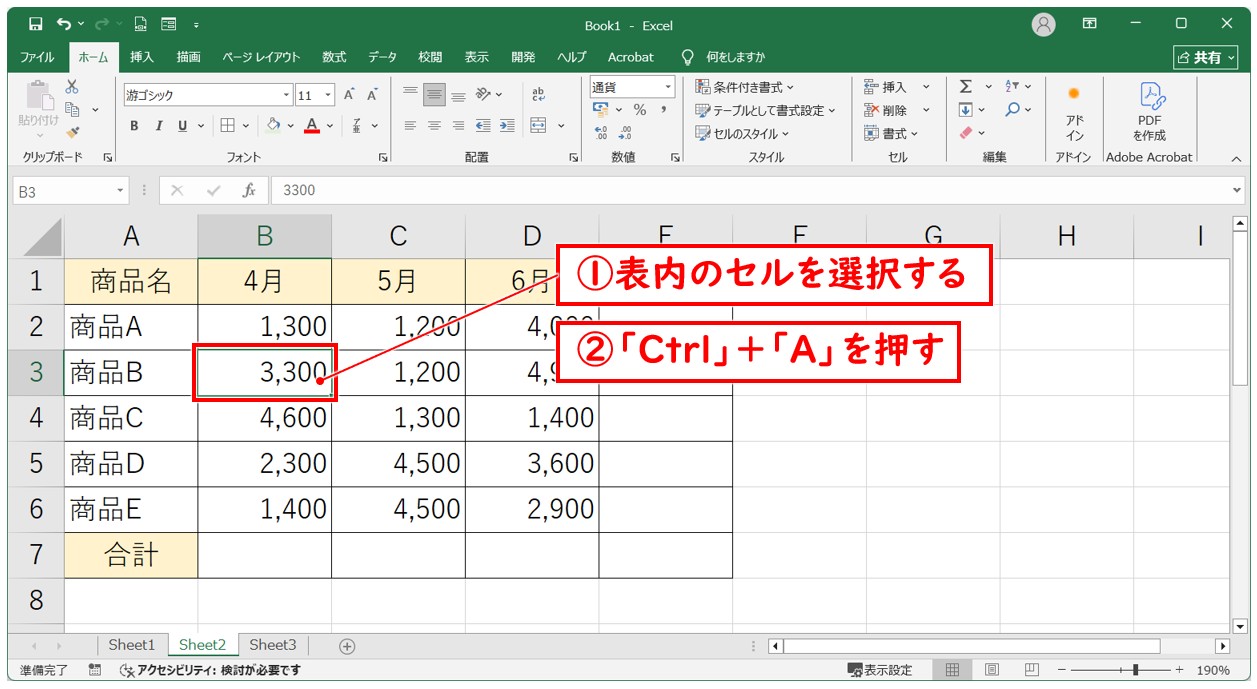Select the Format Painter brush icon
The height and width of the screenshot is (689, 1257).
click(72, 131)
